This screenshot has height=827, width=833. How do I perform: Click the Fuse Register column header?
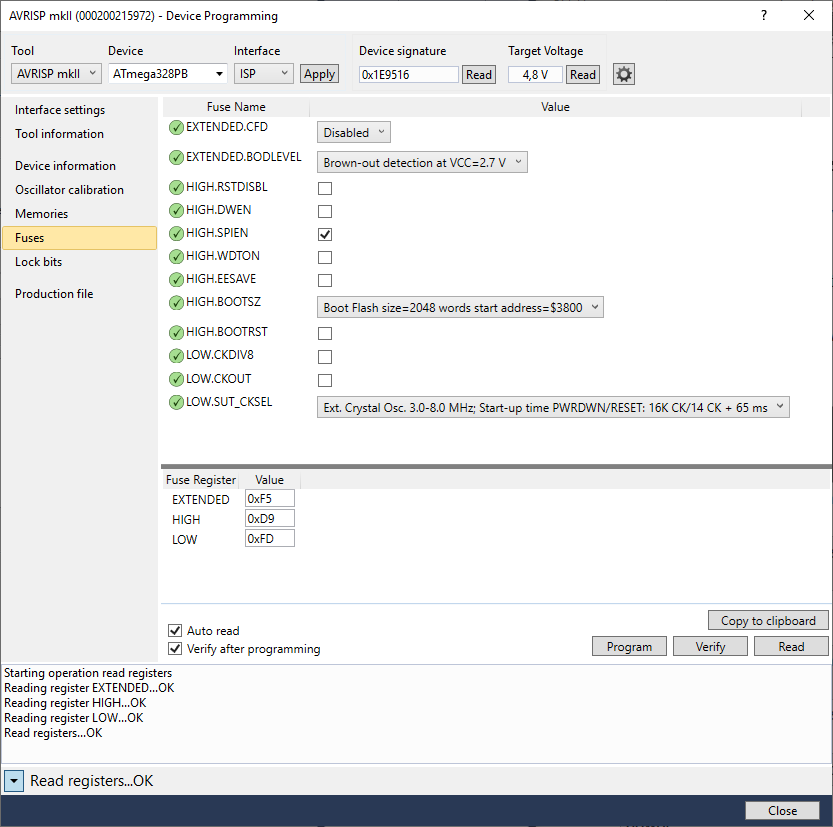coord(201,480)
